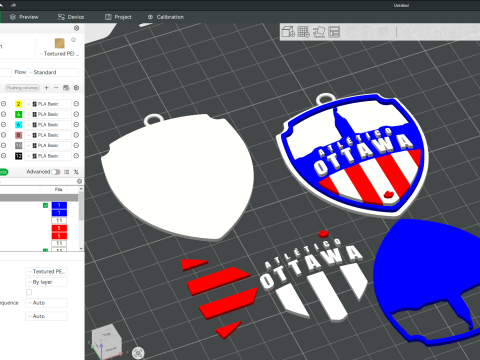Switch to the Project tab

118,17
